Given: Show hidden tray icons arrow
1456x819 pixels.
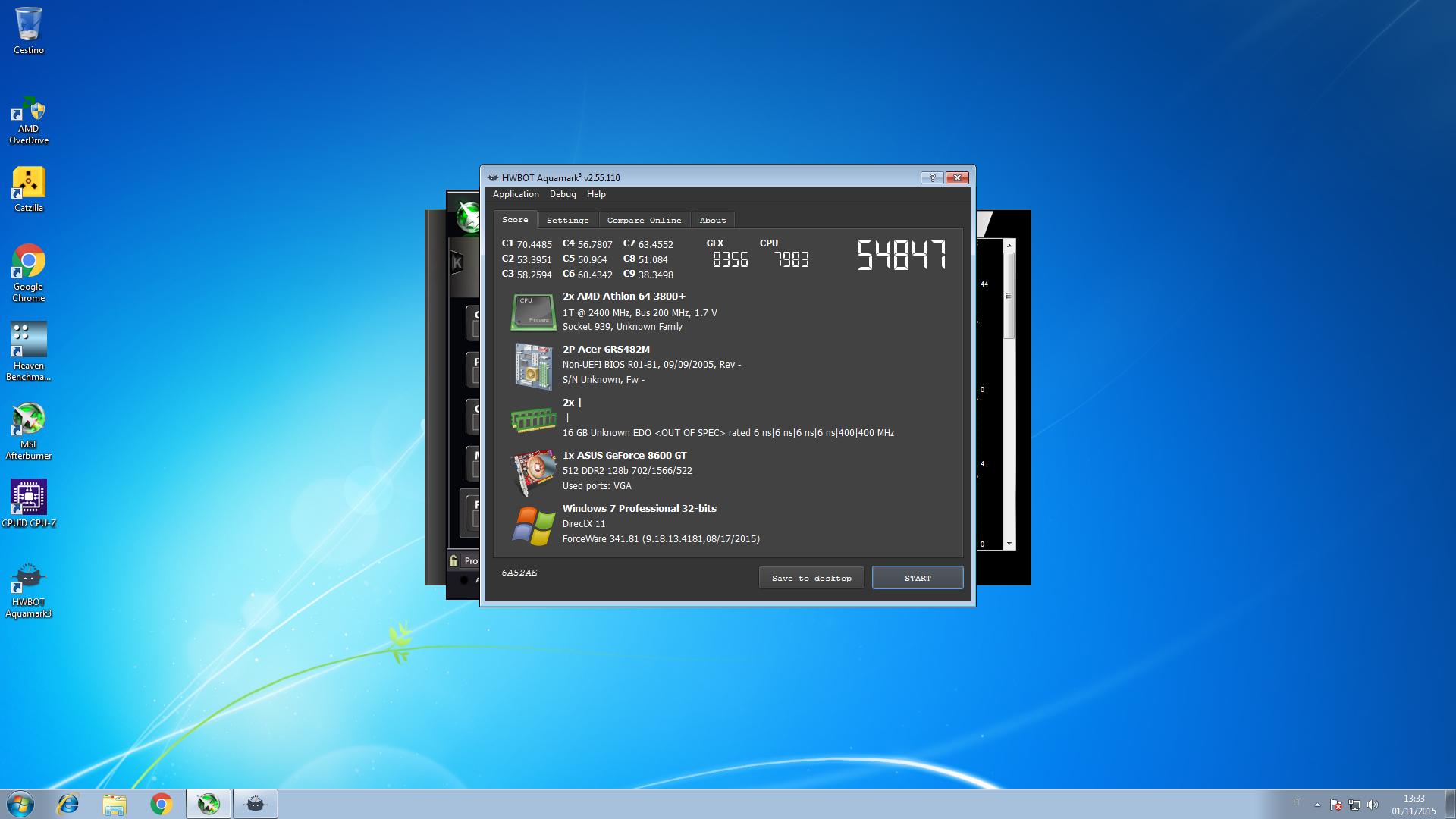Looking at the screenshot, I should coord(1318,805).
